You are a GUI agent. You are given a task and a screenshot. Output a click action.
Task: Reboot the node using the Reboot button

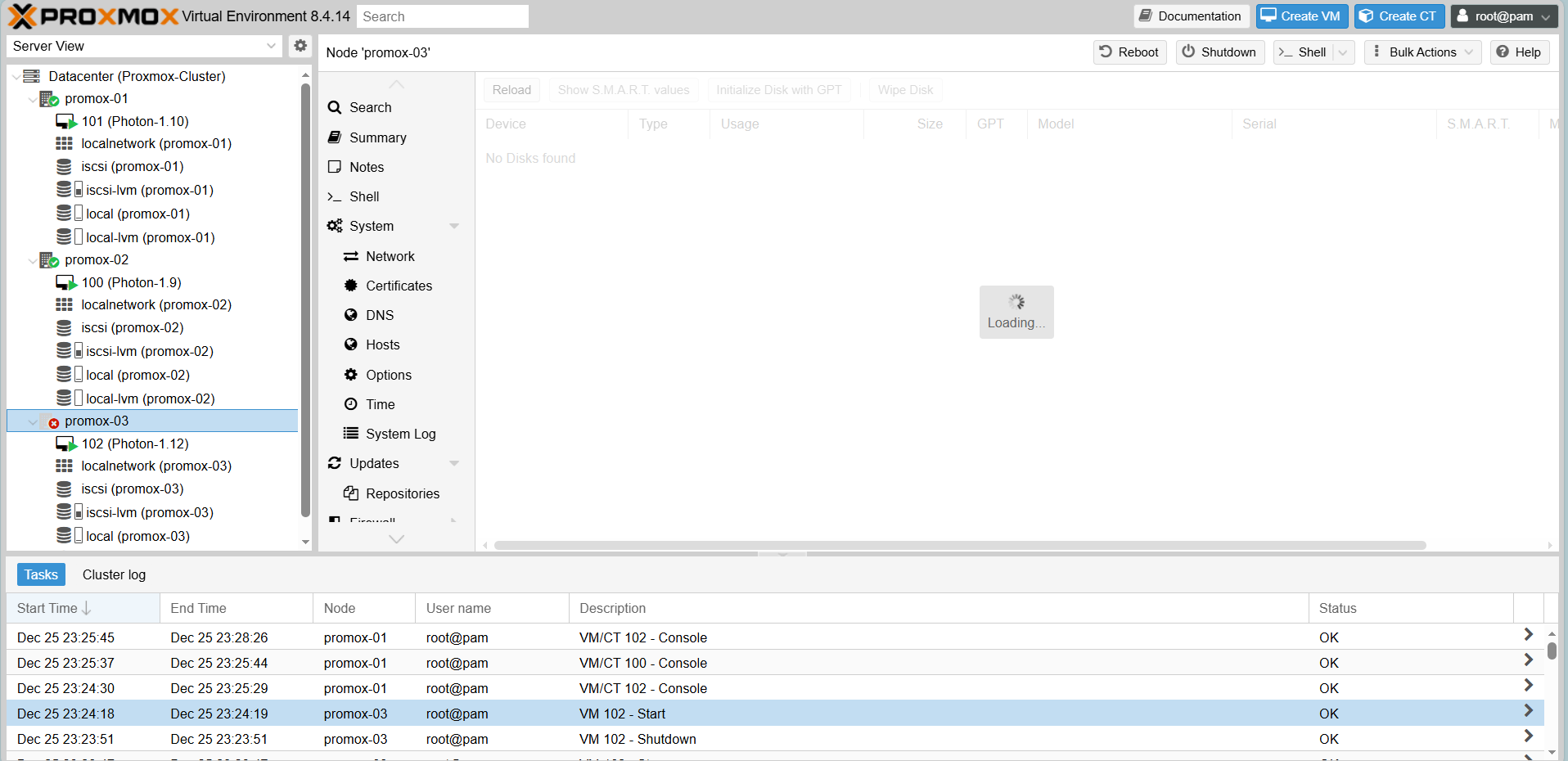click(x=1129, y=52)
